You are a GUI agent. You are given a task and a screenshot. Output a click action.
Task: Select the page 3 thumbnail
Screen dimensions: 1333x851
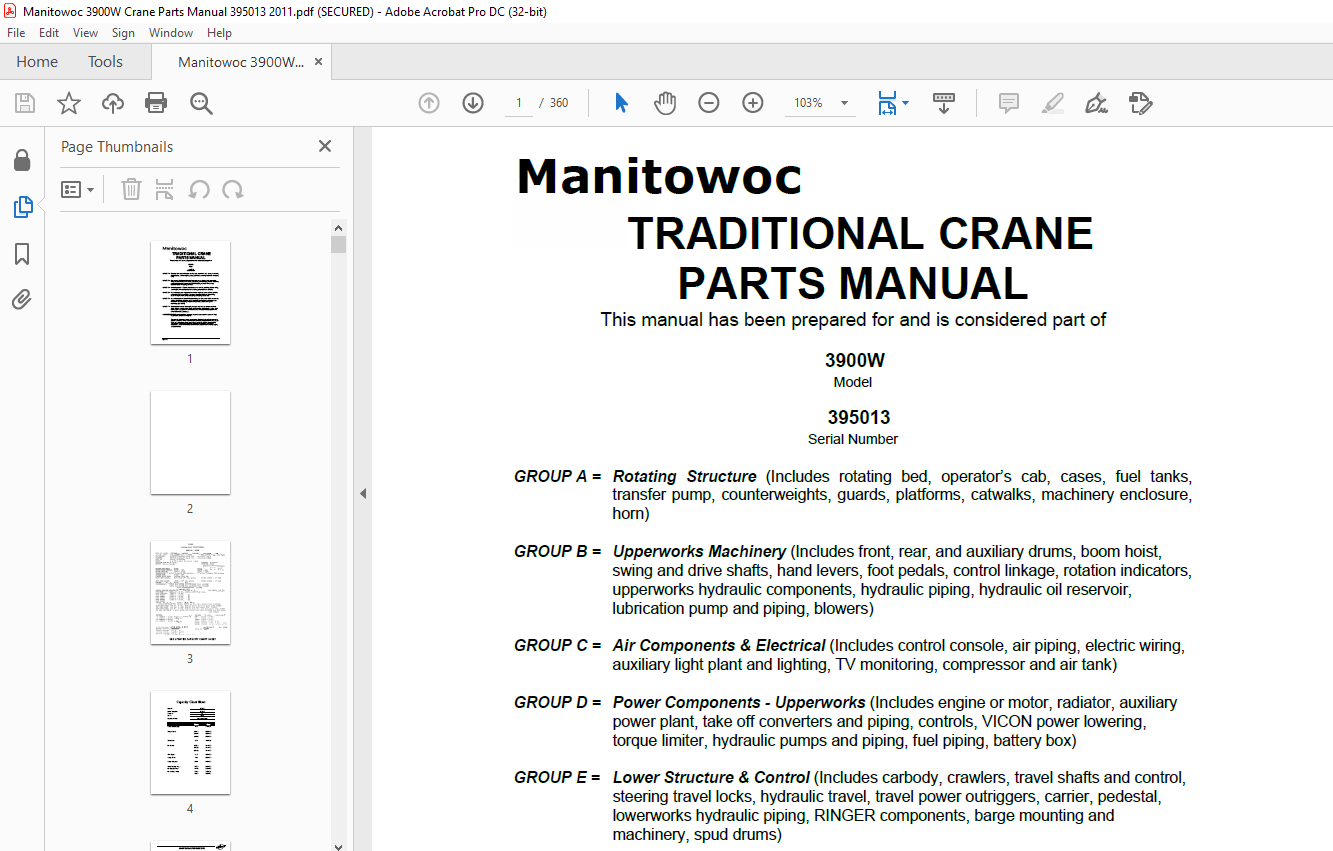[190, 592]
